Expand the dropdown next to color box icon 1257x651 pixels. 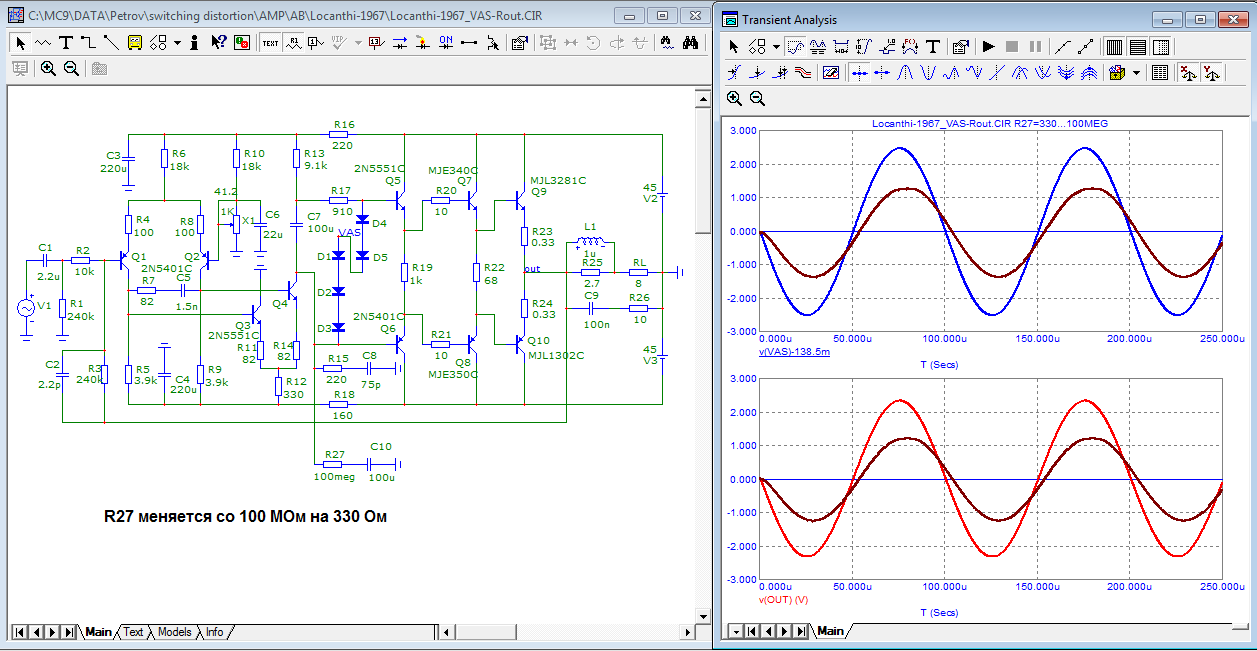coord(1138,73)
